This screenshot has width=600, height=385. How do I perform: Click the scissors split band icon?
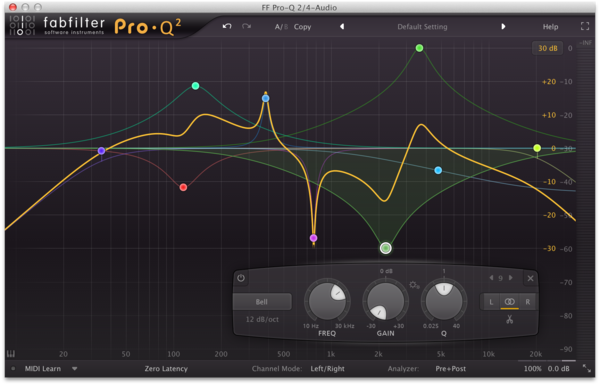509,319
